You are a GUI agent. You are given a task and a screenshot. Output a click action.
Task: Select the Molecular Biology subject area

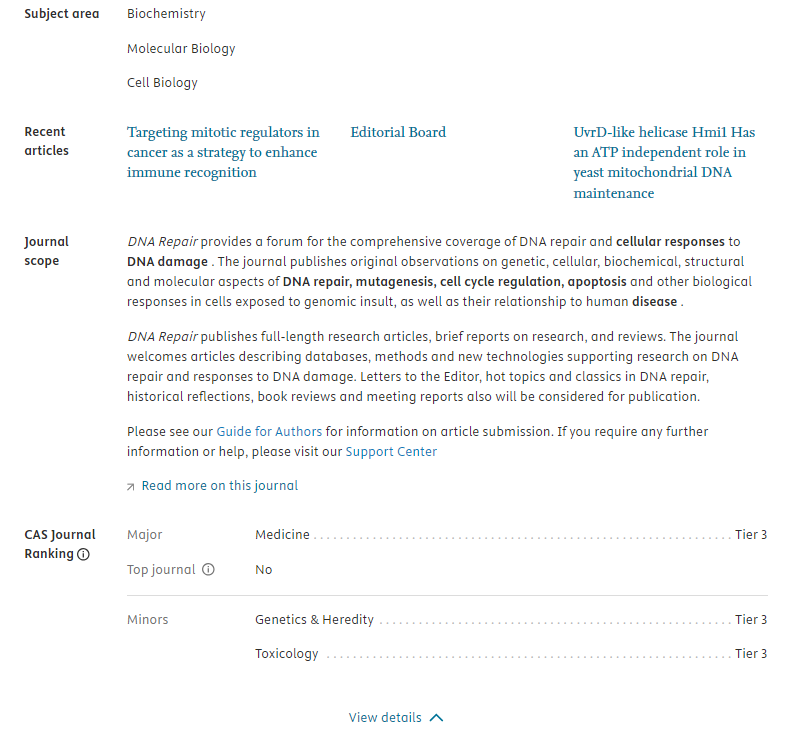(x=181, y=48)
